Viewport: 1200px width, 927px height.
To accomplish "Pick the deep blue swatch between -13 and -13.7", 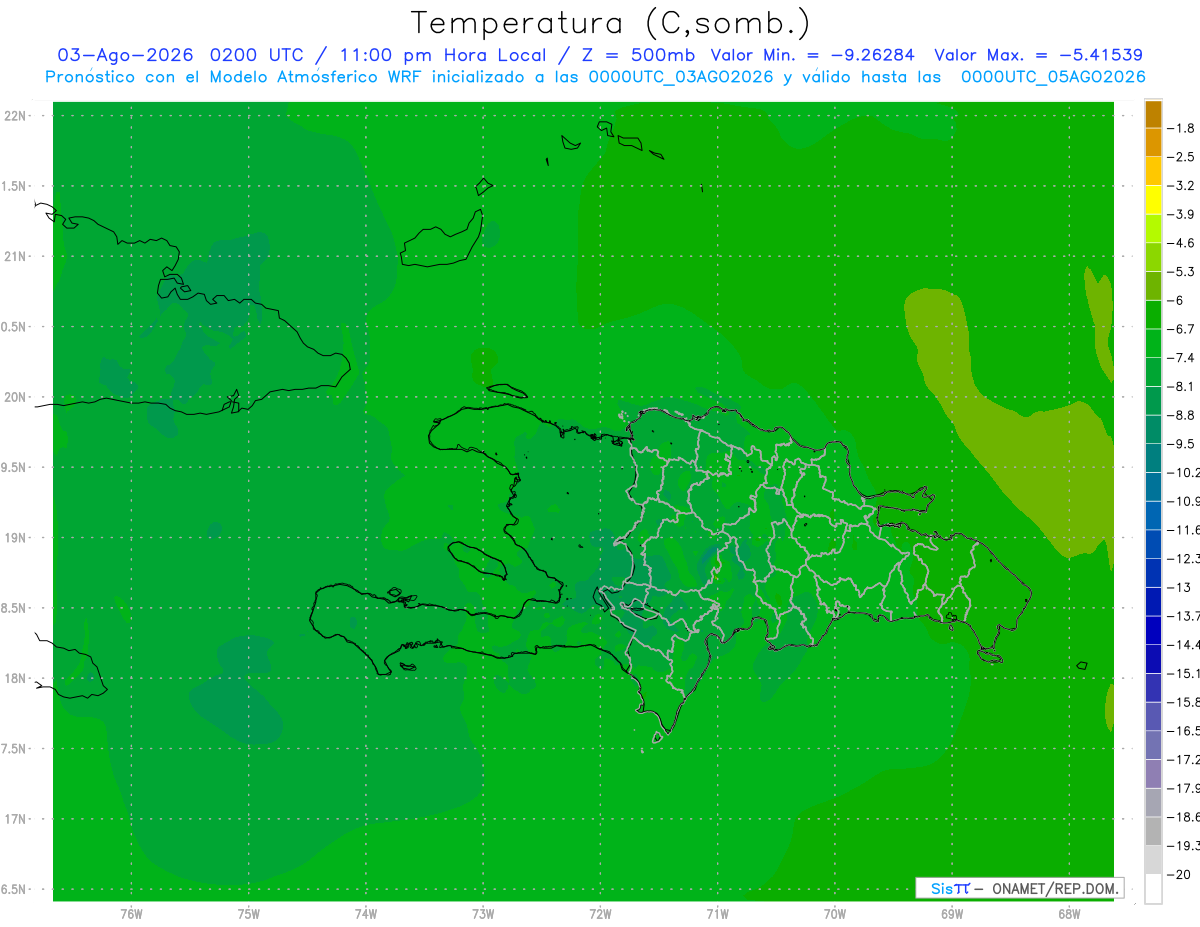I will coord(1153,601).
